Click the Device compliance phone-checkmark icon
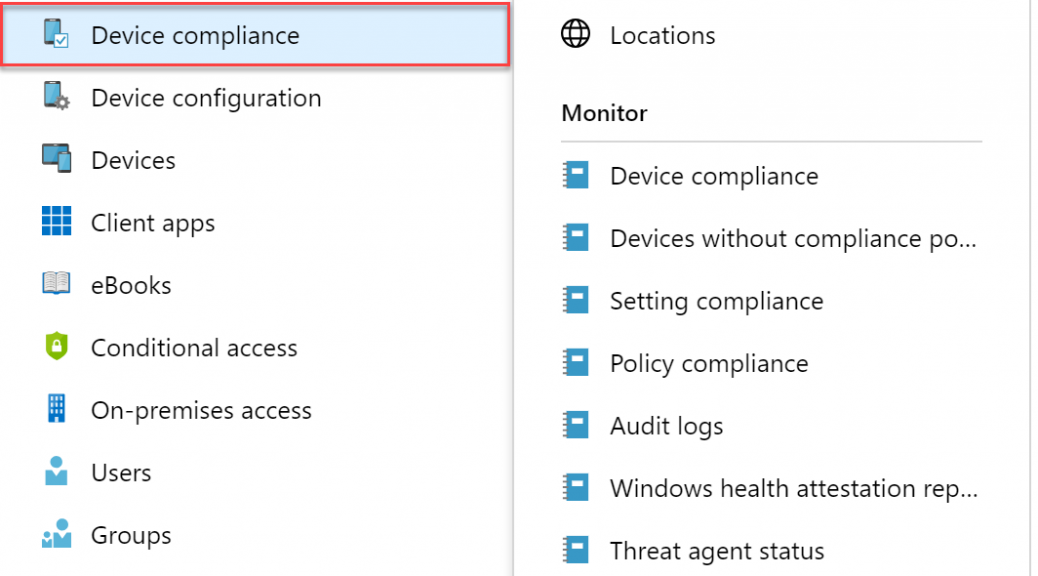The height and width of the screenshot is (576, 1038). pyautogui.click(x=56, y=33)
